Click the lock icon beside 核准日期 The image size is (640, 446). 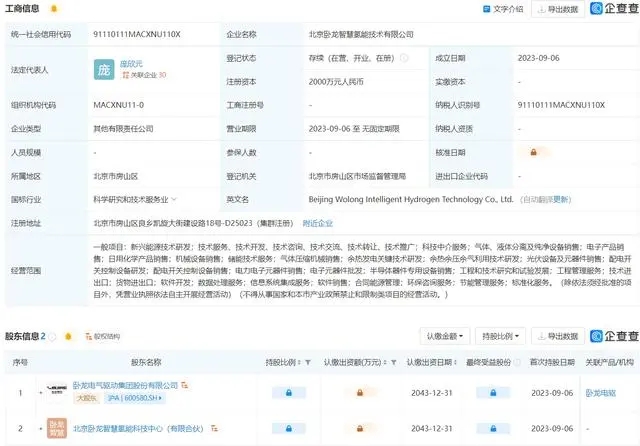tap(533, 153)
